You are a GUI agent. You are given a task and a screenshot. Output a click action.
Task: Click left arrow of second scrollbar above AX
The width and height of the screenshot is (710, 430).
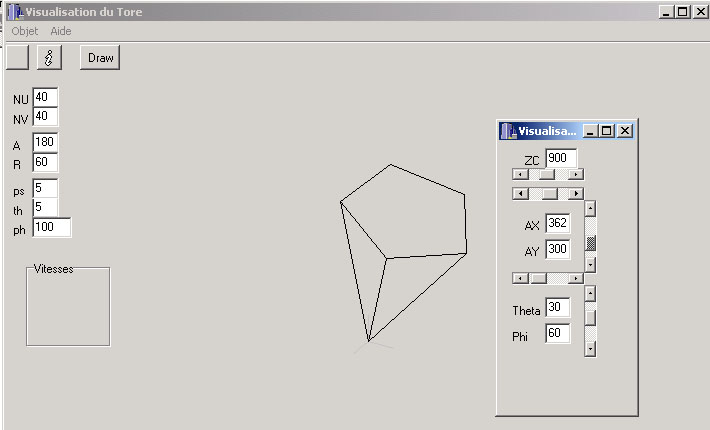tap(520, 194)
